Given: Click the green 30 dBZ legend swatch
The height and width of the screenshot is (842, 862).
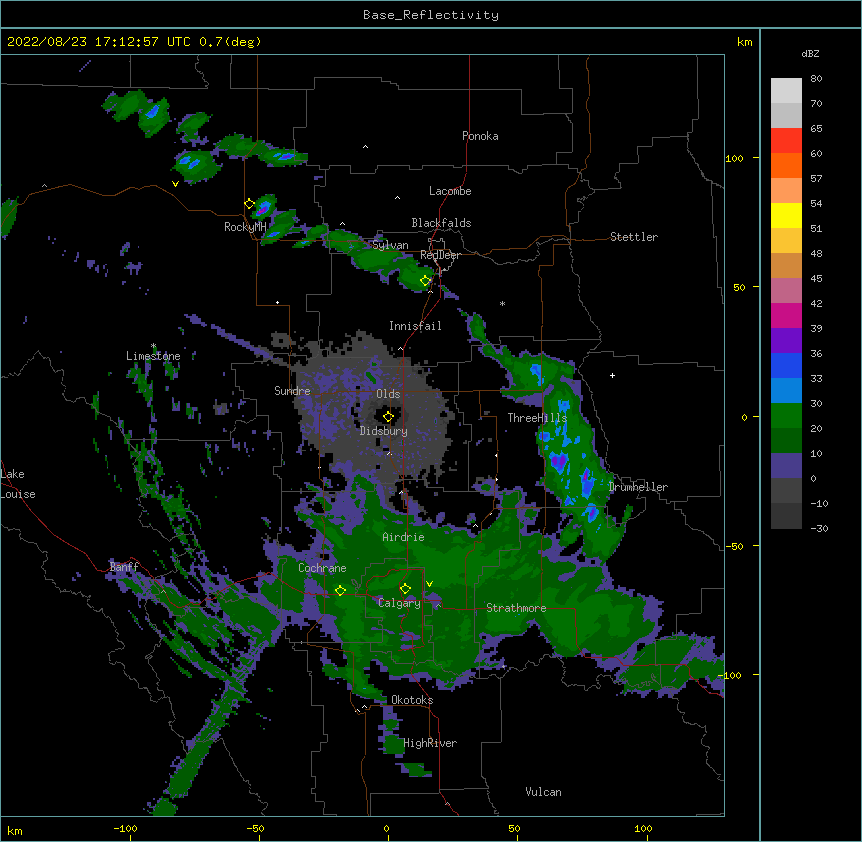Looking at the screenshot, I should (786, 416).
